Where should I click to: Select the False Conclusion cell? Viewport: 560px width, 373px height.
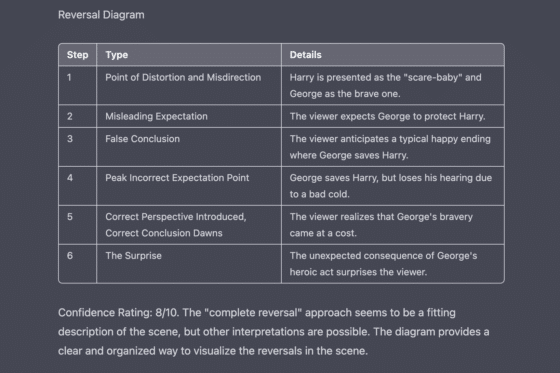pyautogui.click(x=189, y=147)
